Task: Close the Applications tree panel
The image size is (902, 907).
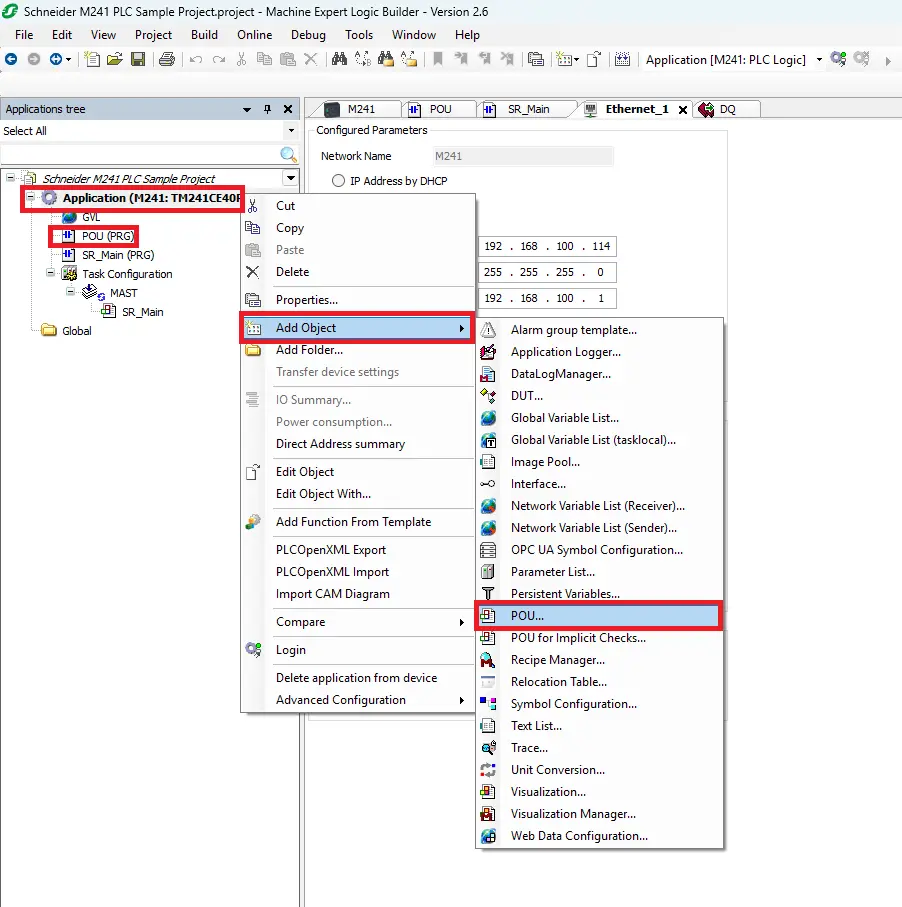Action: (288, 109)
